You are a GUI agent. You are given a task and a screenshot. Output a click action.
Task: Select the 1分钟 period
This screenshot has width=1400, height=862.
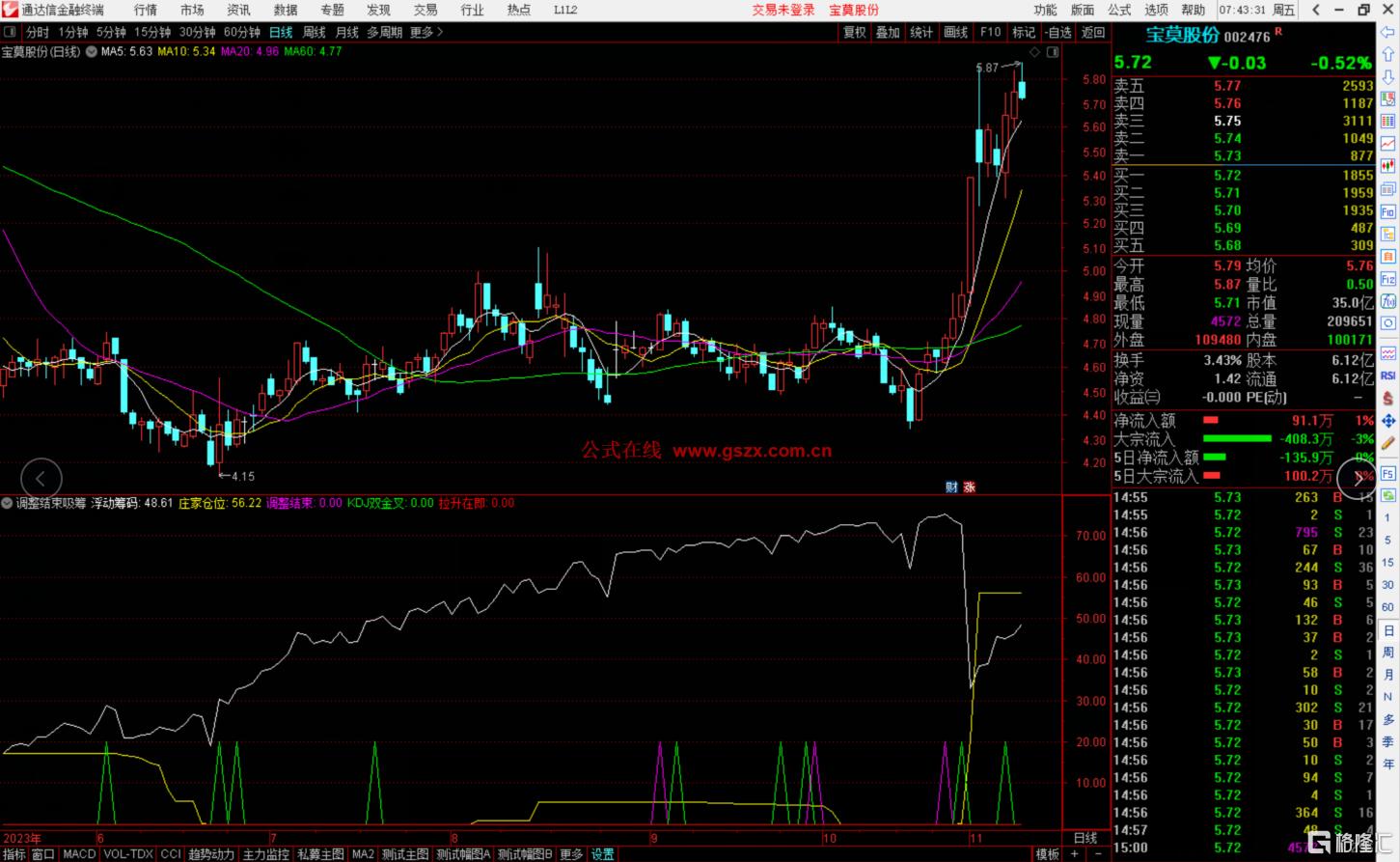73,32
